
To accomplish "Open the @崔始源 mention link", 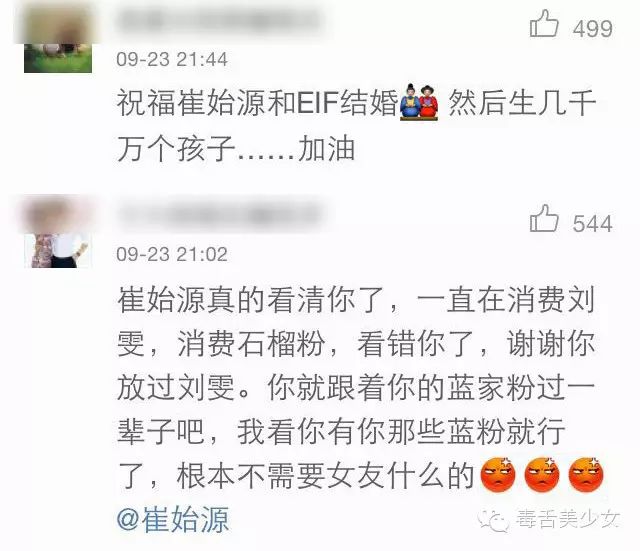I will click(x=173, y=520).
